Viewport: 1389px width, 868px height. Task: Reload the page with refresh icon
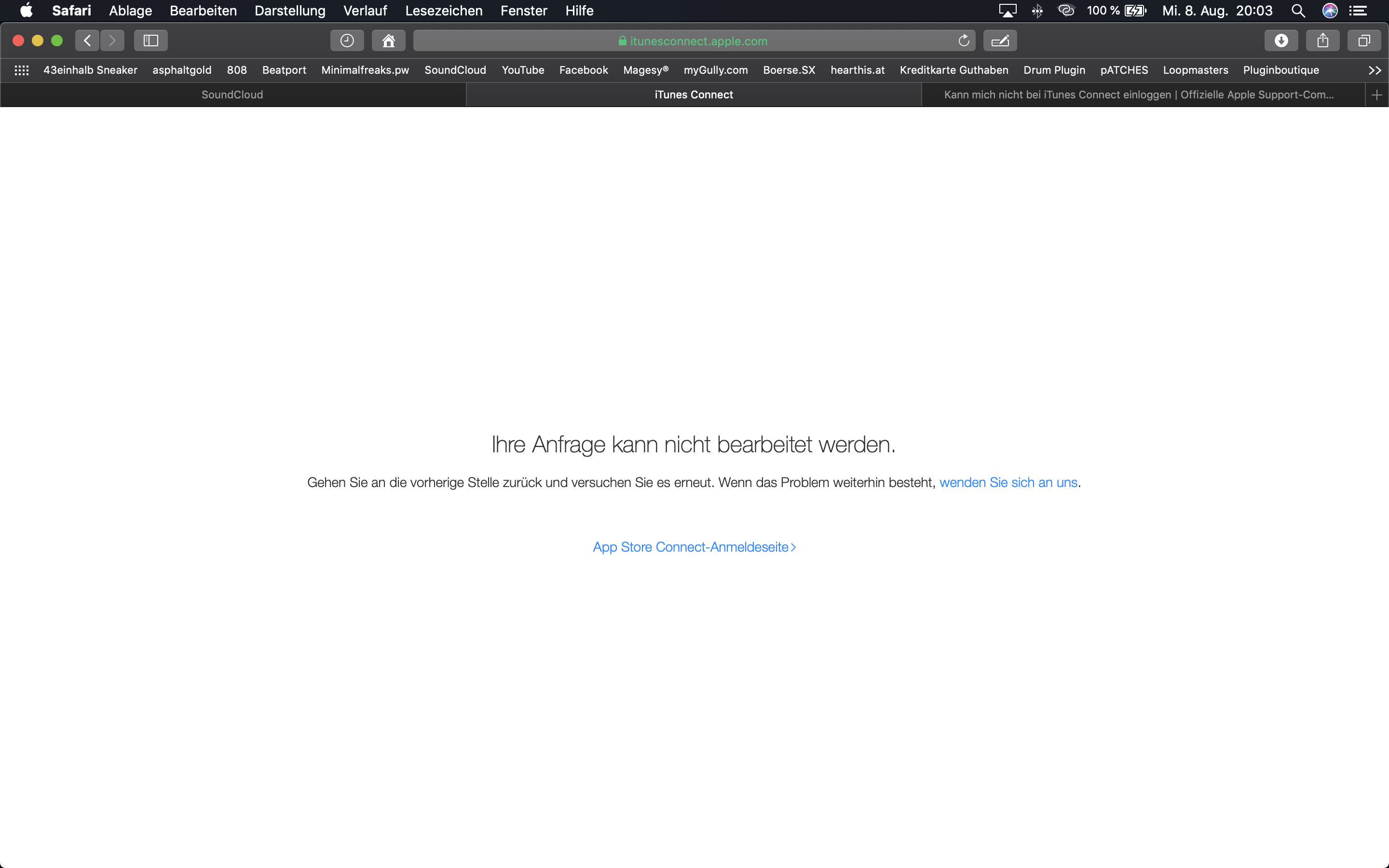(964, 41)
